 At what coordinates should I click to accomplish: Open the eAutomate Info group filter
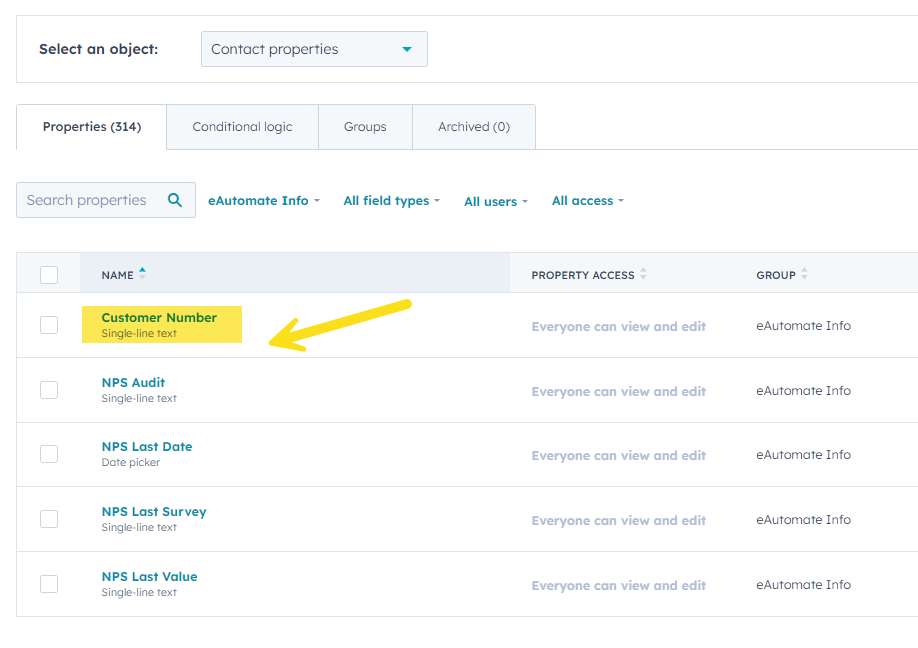tap(264, 201)
